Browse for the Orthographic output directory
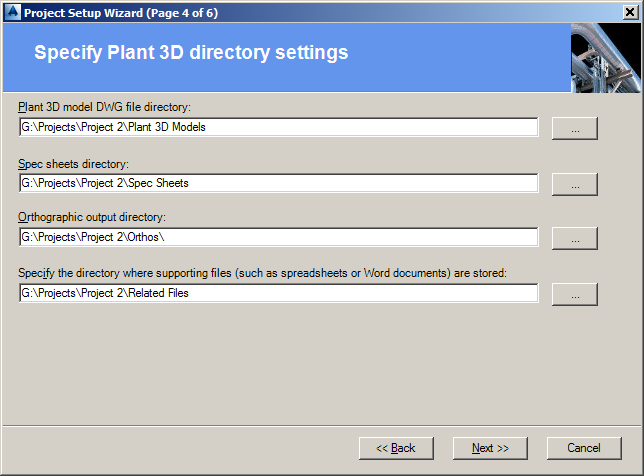The width and height of the screenshot is (644, 476). pos(574,238)
